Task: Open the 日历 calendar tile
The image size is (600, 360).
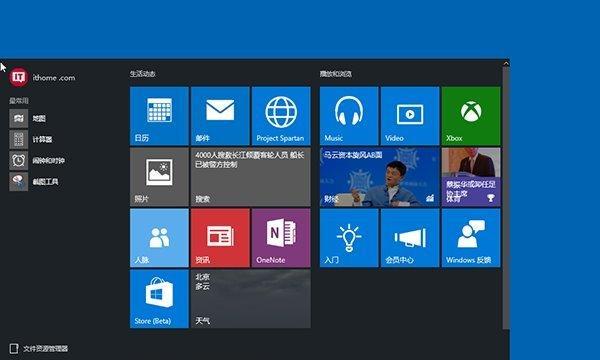Action: click(159, 116)
